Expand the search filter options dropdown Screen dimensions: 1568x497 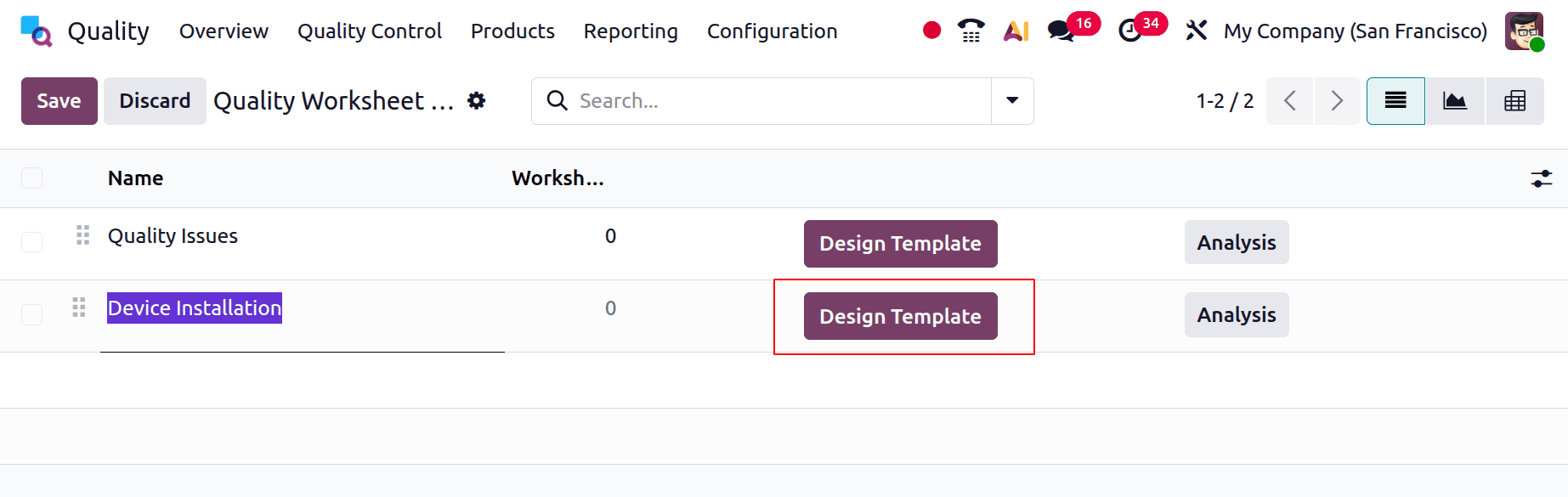coord(1012,101)
